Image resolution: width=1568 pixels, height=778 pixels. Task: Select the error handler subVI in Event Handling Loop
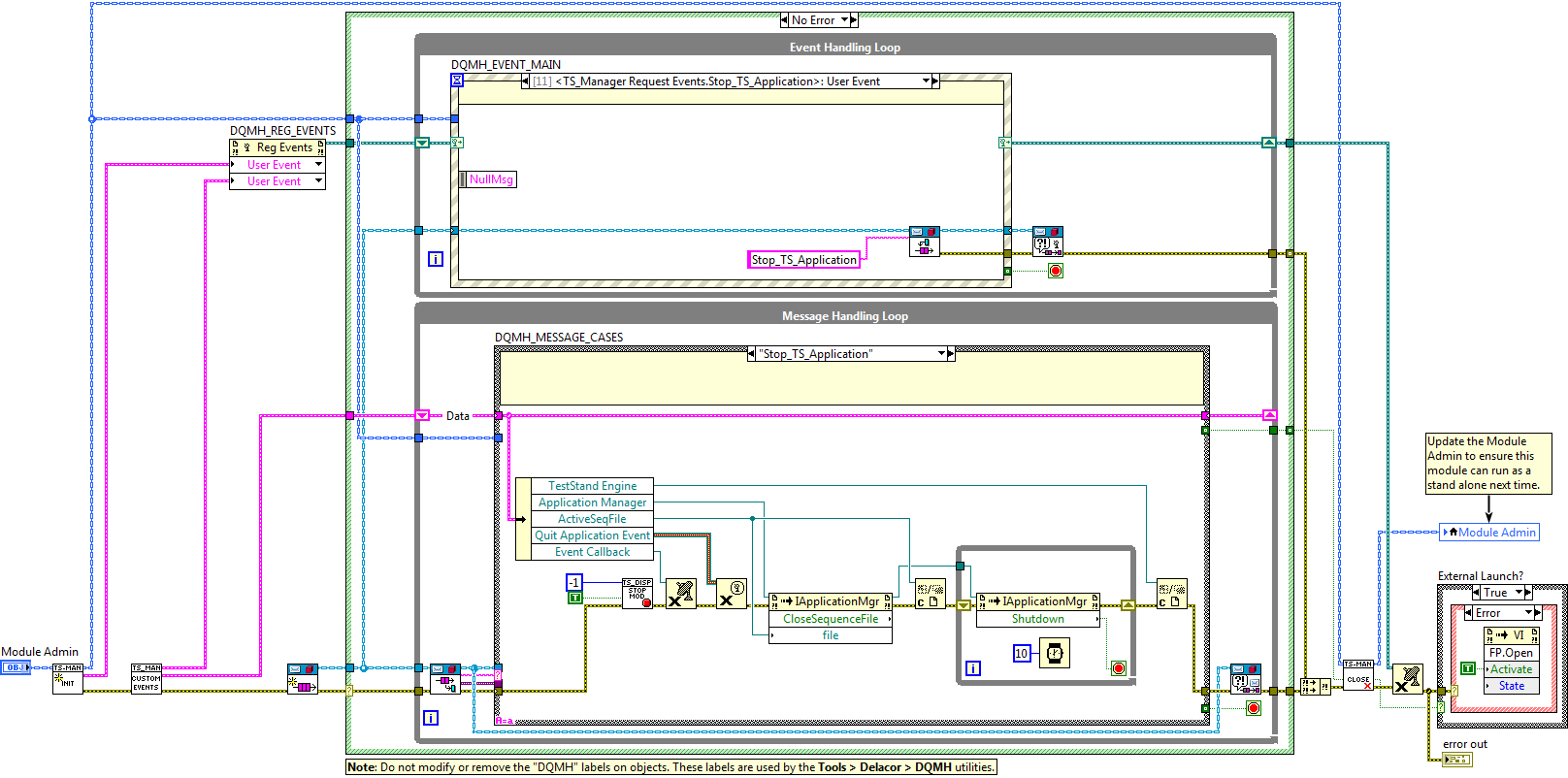(1048, 242)
